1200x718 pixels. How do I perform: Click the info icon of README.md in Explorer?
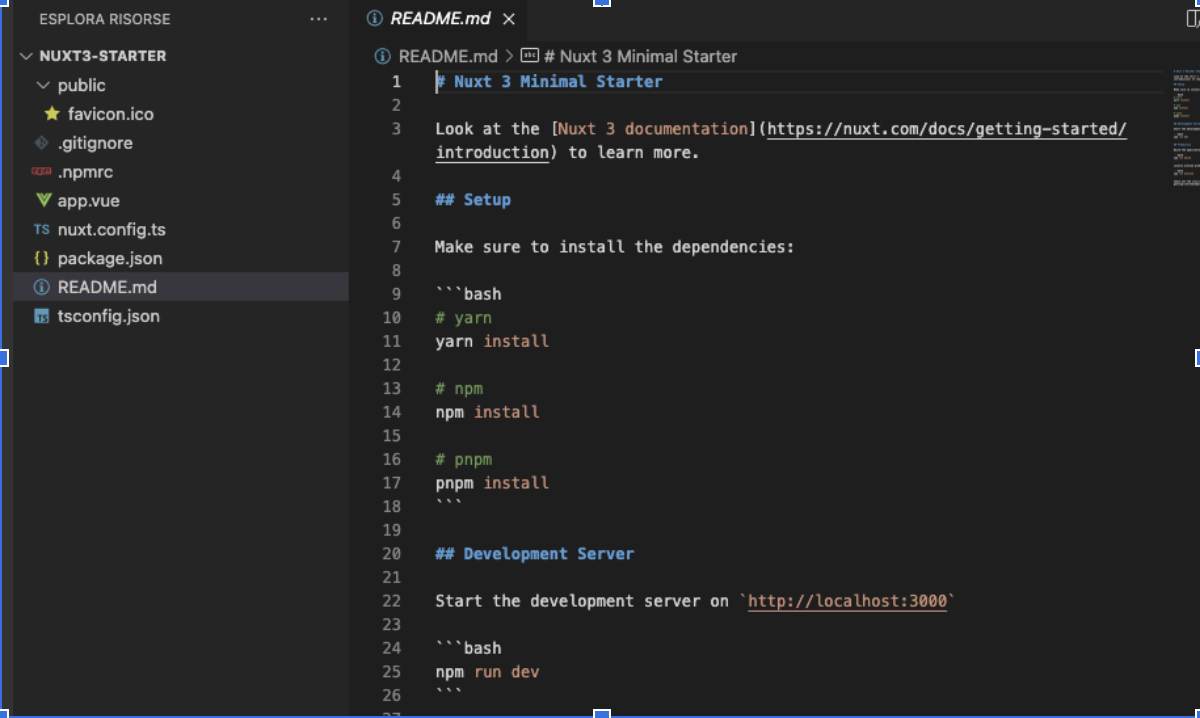(41, 287)
